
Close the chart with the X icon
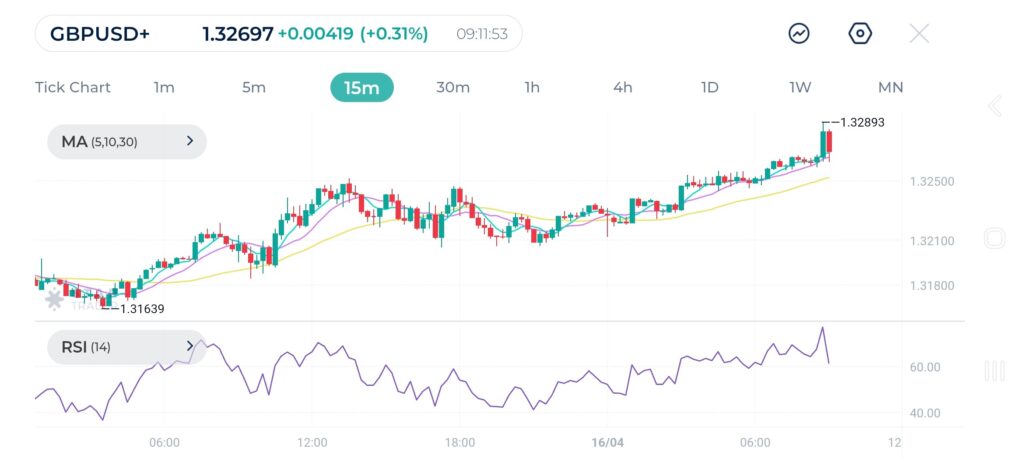coord(919,34)
